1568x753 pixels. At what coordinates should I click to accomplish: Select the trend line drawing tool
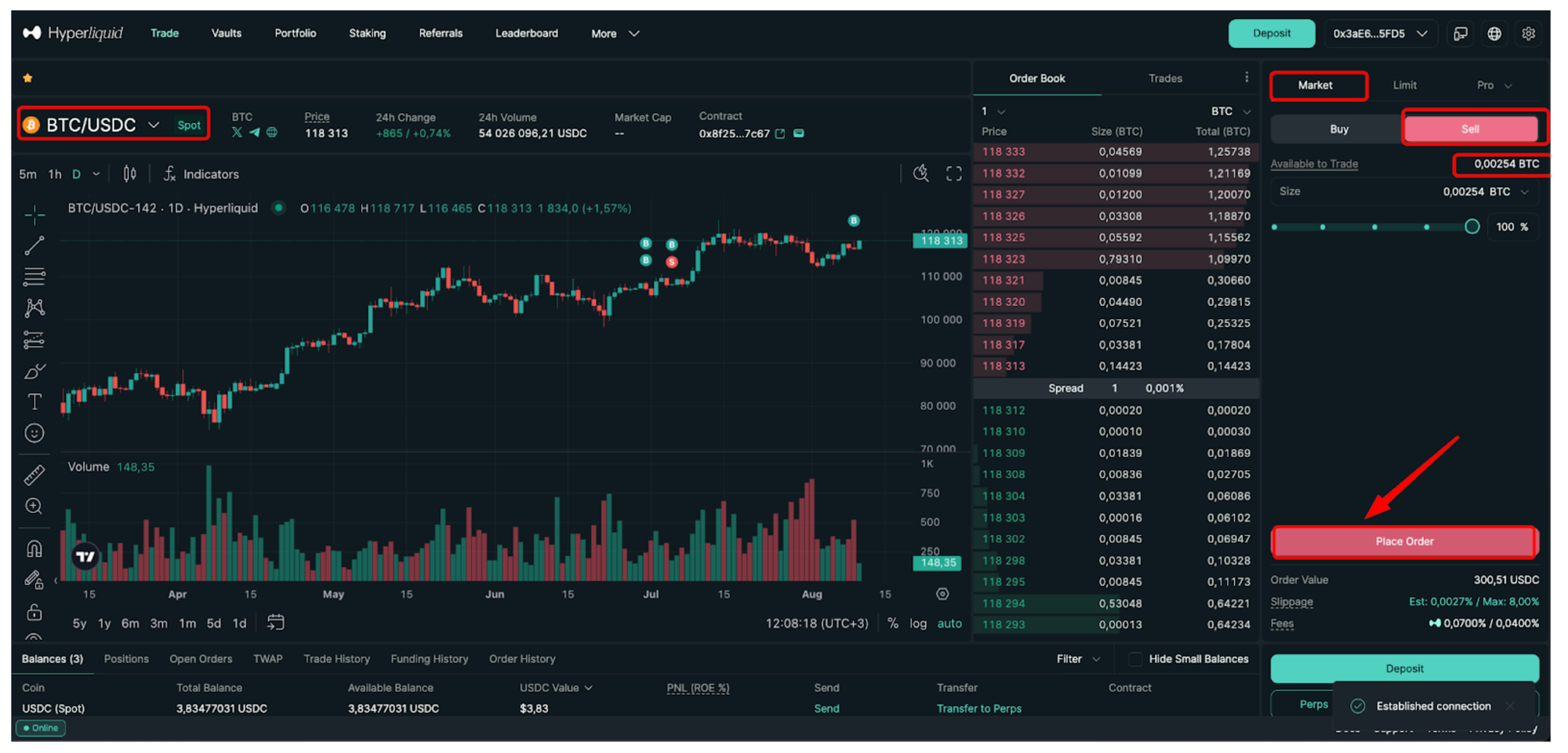point(34,246)
